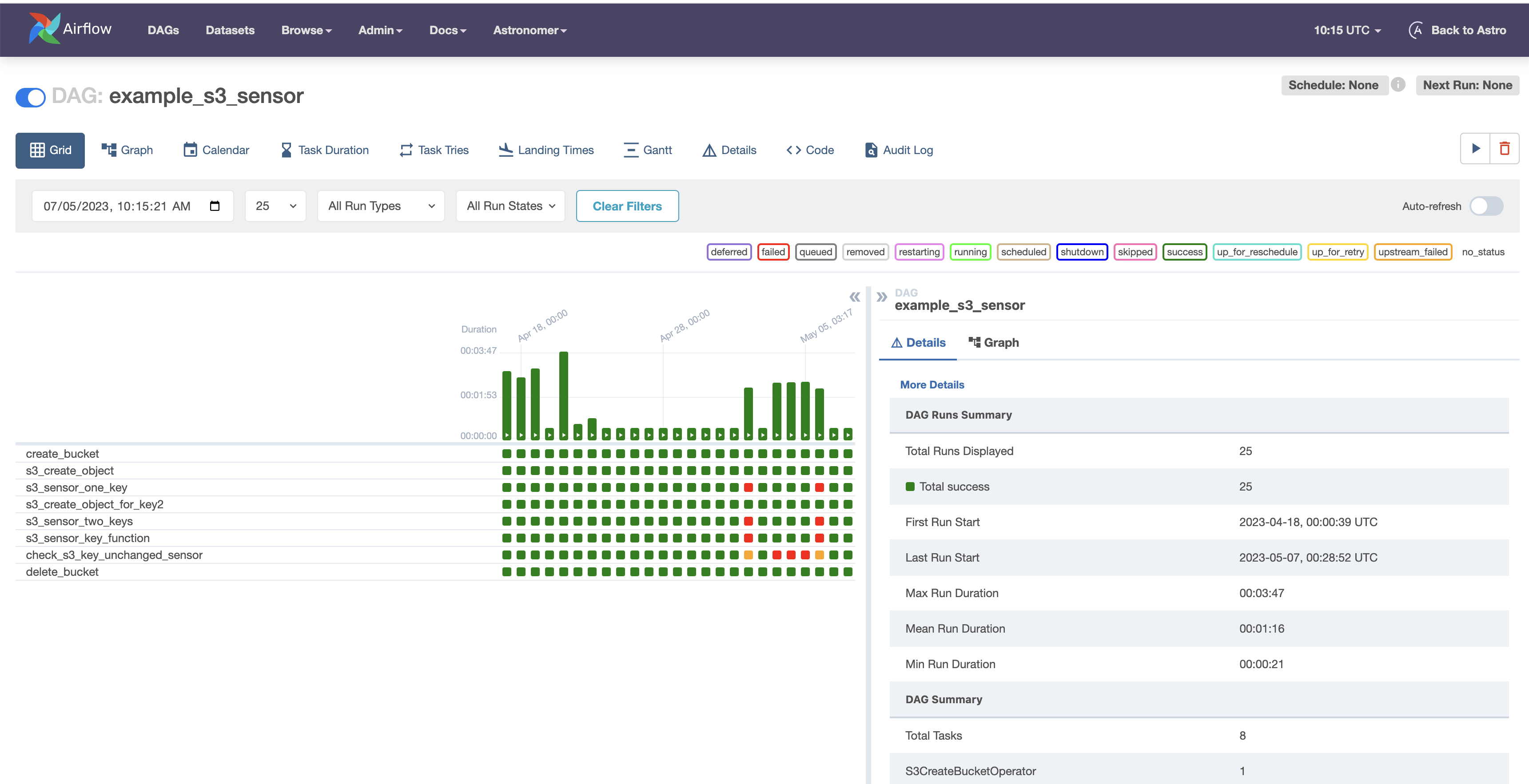Open the Gantt chart view
This screenshot has width=1529, height=784.
pos(648,150)
